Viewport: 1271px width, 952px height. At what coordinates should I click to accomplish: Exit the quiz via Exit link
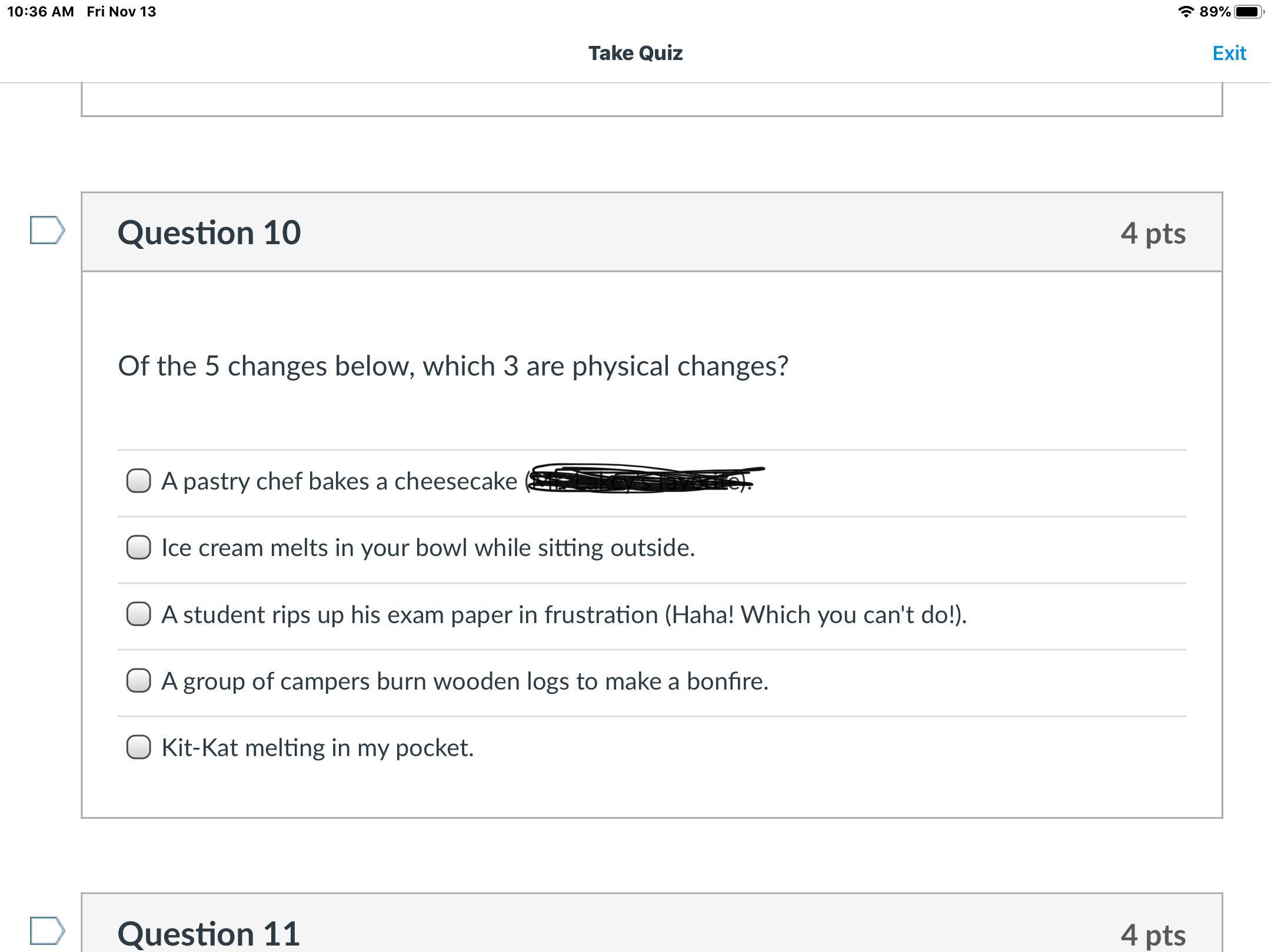point(1229,54)
